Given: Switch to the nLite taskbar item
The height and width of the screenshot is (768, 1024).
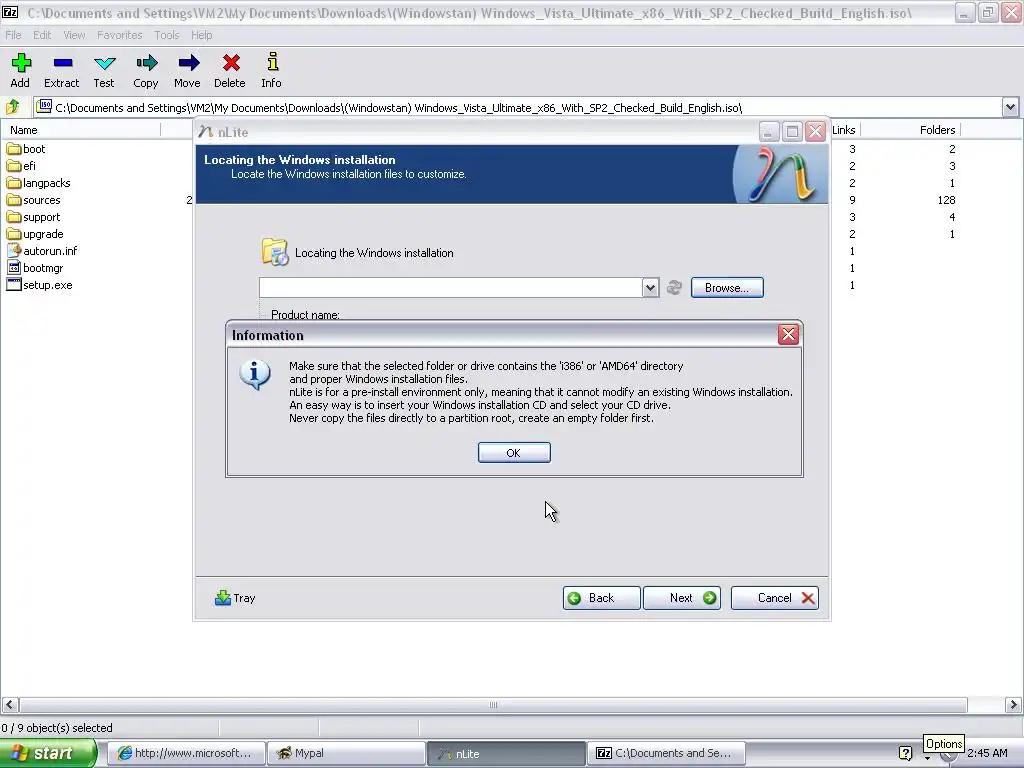Looking at the screenshot, I should coord(506,754).
